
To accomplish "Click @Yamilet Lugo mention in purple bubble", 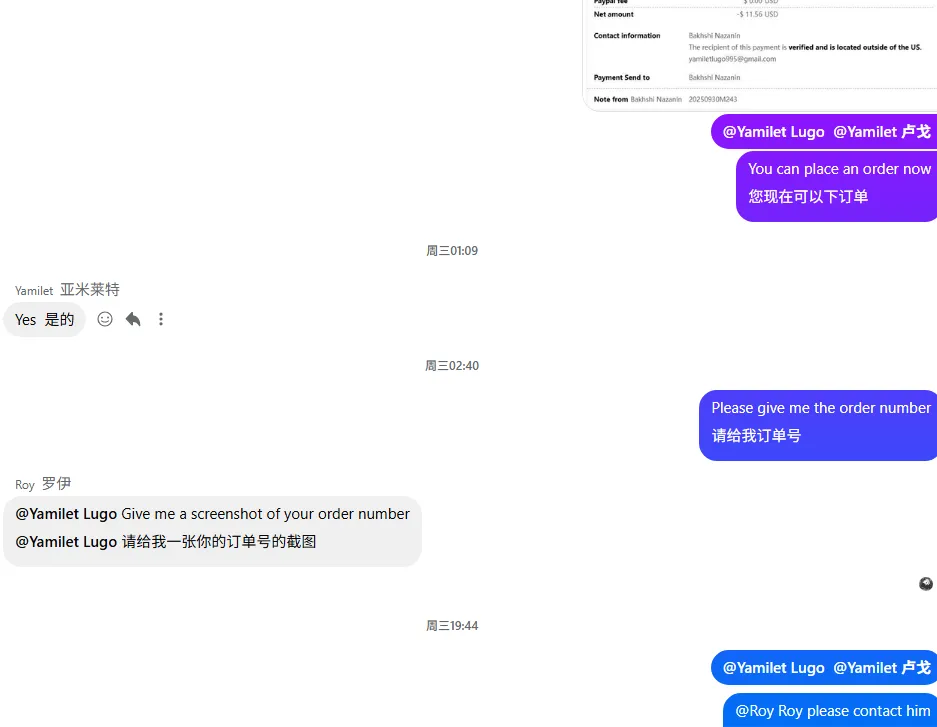I will 773,131.
